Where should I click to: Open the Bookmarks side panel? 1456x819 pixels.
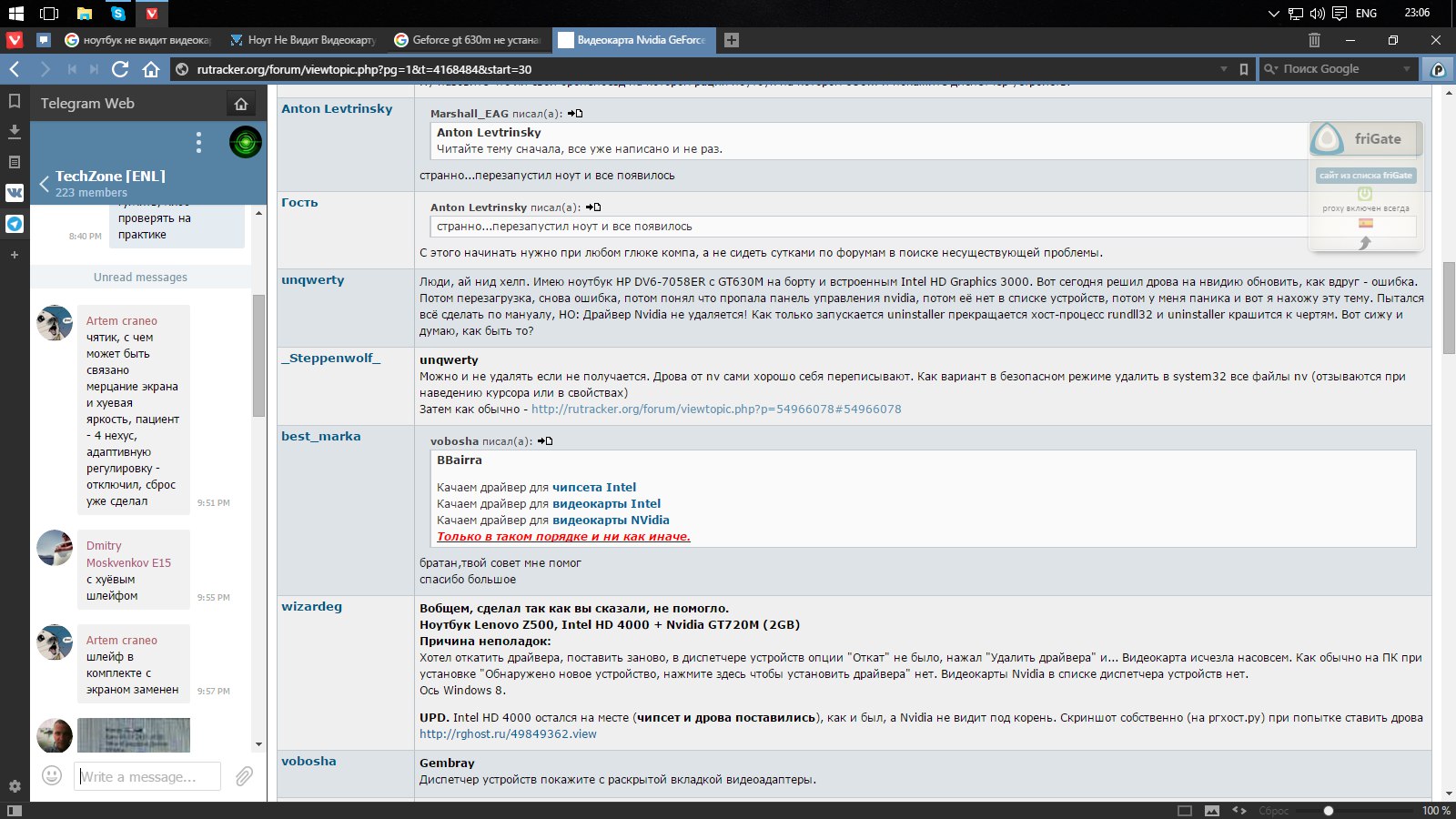click(15, 101)
